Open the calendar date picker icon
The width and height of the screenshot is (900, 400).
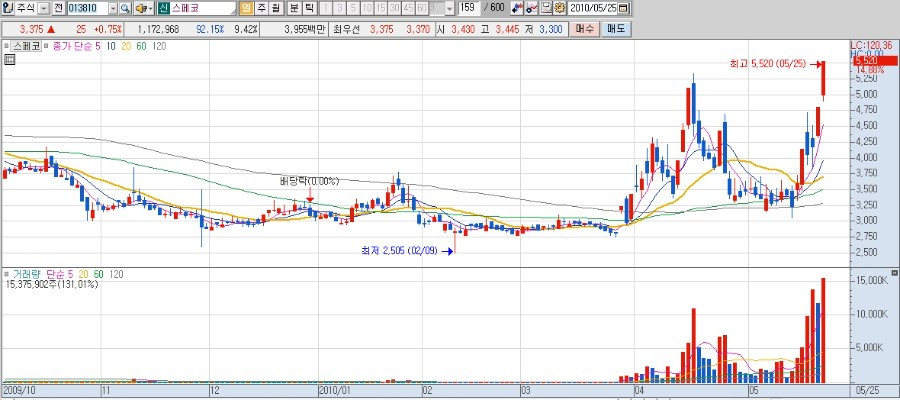(624, 9)
